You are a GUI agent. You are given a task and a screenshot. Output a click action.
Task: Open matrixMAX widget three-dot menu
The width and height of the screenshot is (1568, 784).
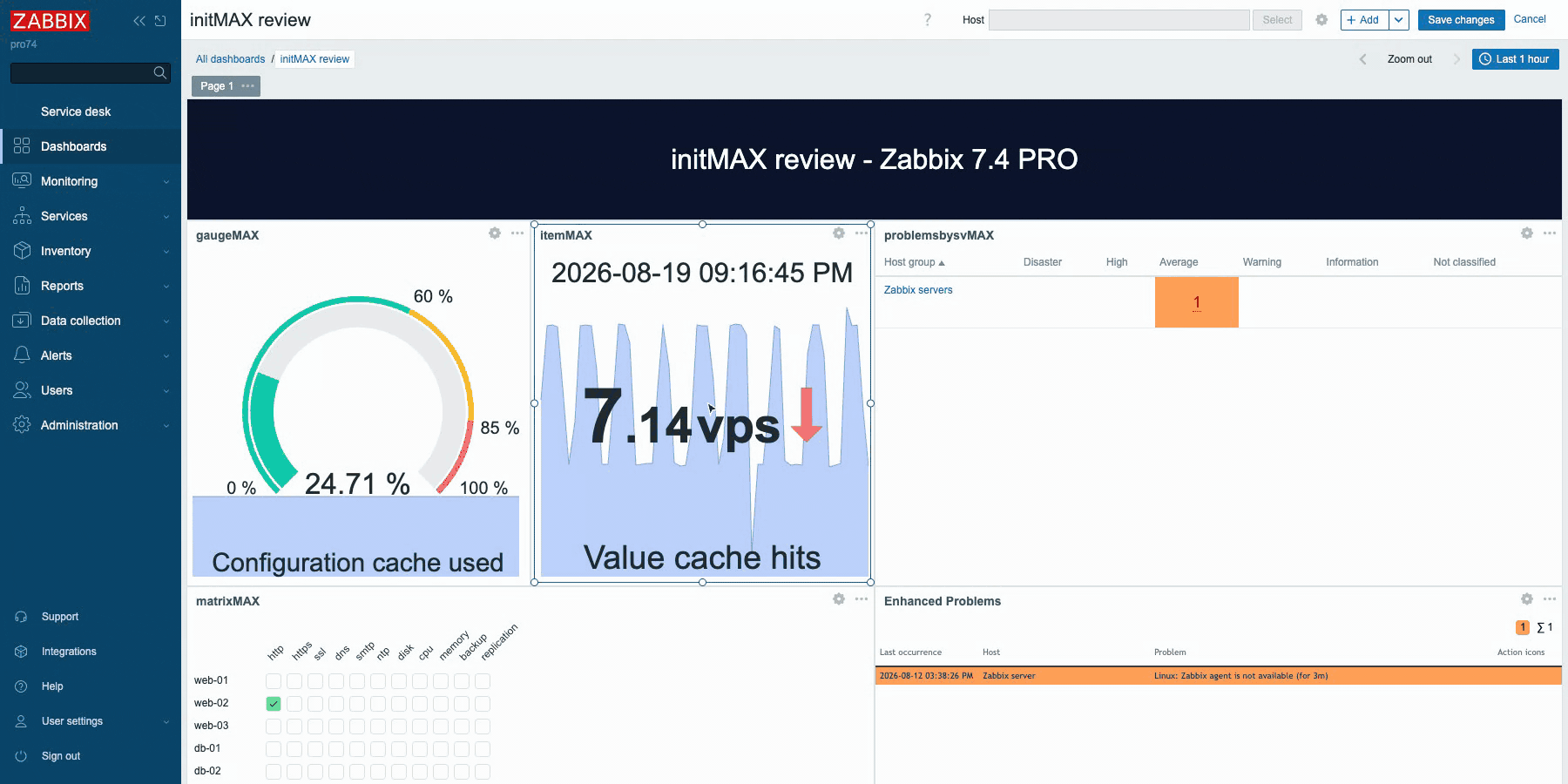pyautogui.click(x=862, y=599)
